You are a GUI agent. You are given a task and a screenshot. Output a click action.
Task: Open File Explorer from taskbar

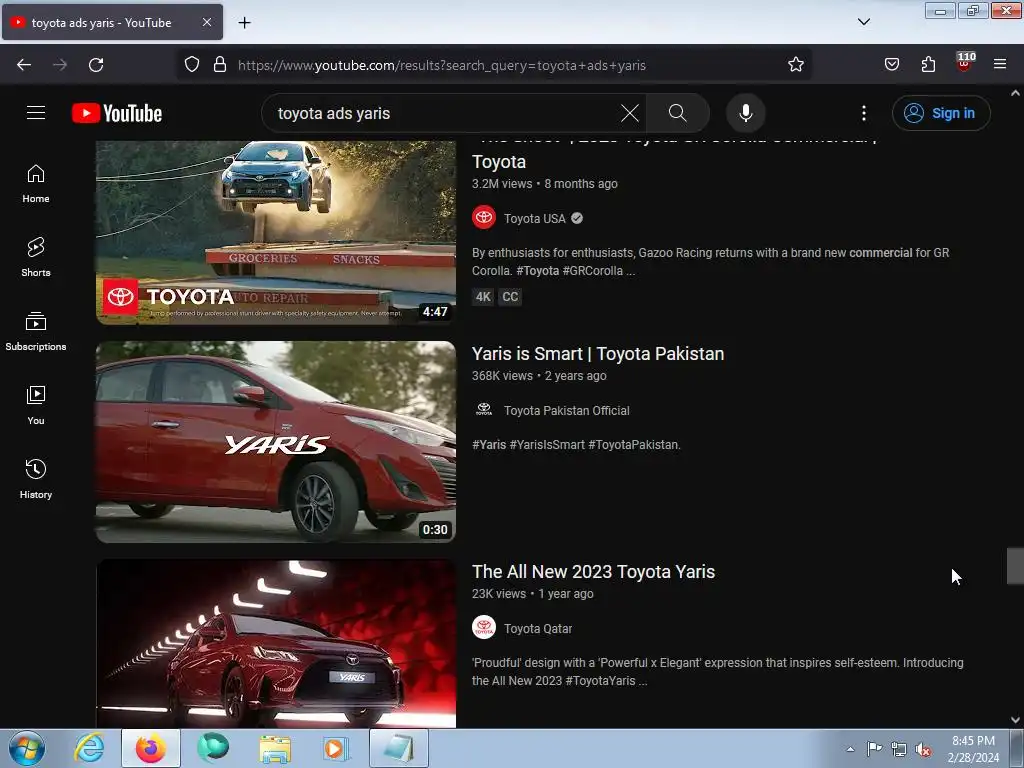tap(275, 748)
